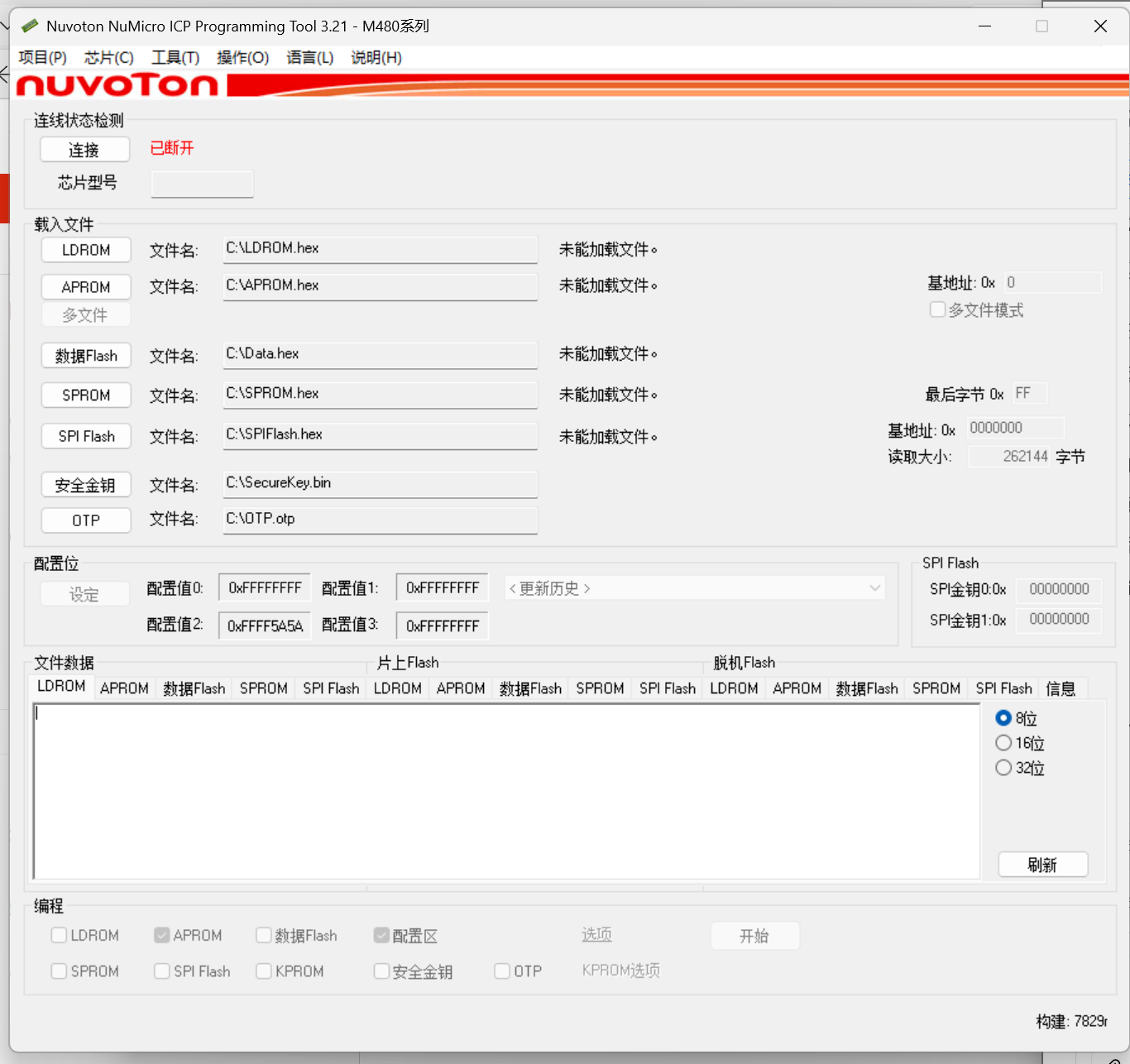
Task: Select the 文件数据 APROM tab
Action: click(x=124, y=688)
